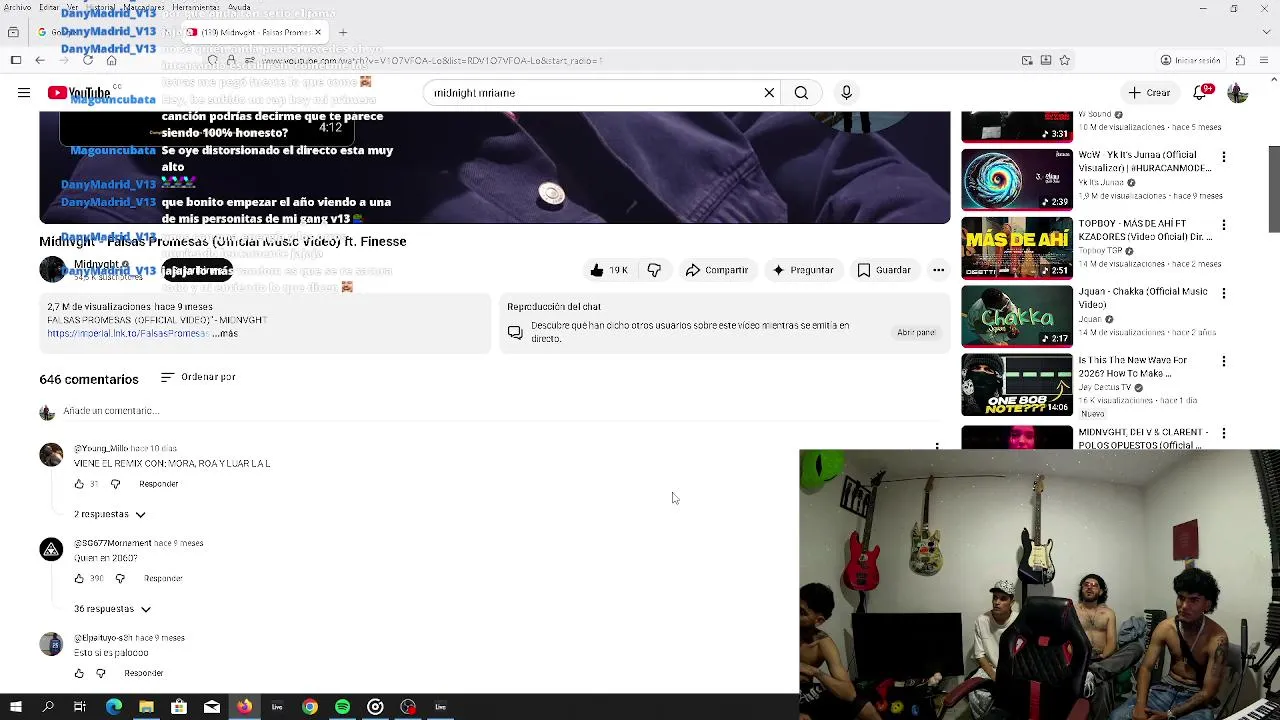
Task: Save video with Guardar
Action: tap(884, 270)
